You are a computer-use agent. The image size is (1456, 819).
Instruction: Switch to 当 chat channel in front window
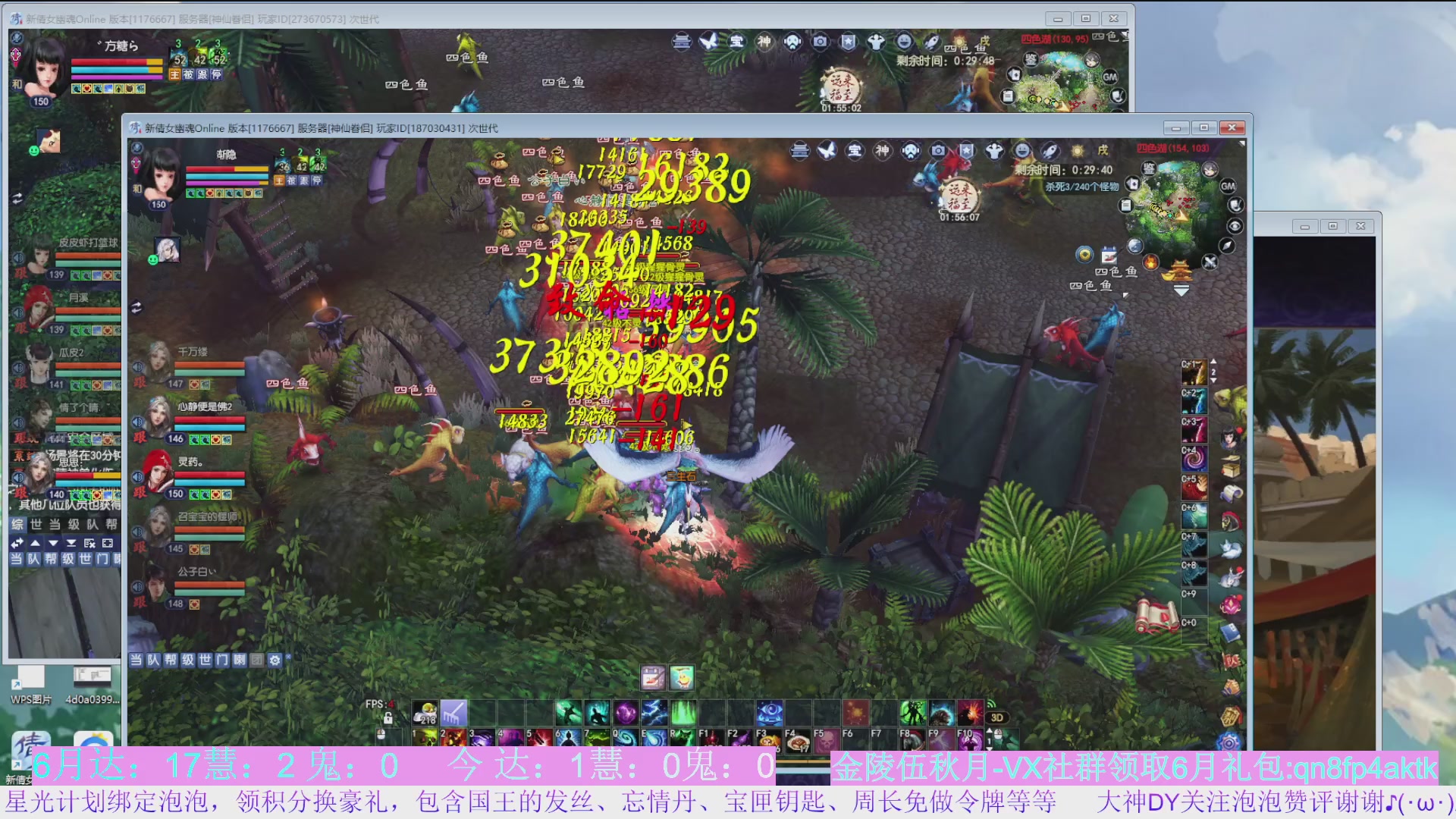(x=136, y=660)
